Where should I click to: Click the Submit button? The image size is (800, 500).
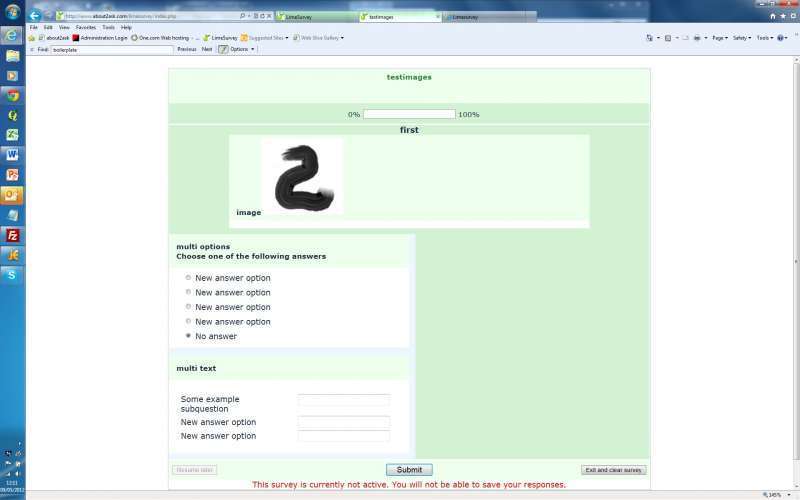pyautogui.click(x=409, y=470)
